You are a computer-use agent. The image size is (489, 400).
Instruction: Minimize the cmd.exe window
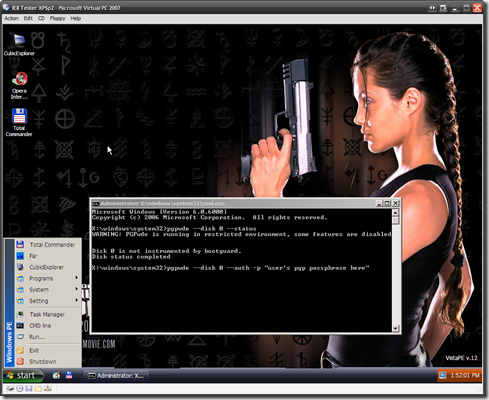(379, 203)
